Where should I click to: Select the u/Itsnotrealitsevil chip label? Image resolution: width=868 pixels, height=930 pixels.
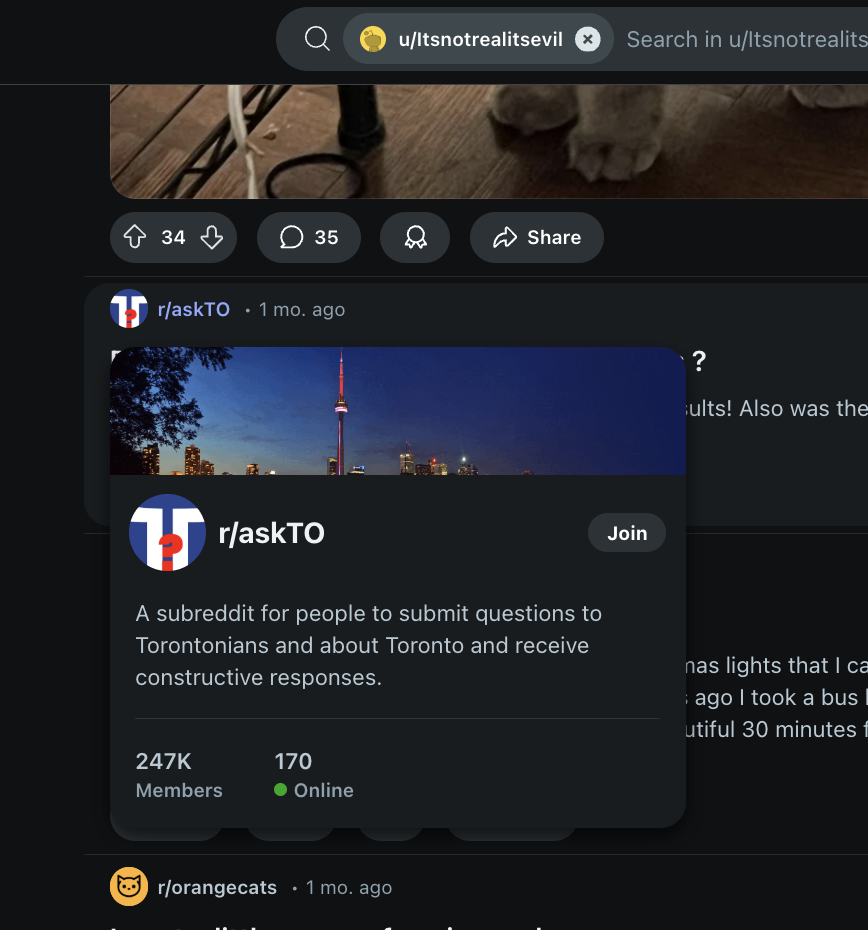click(x=480, y=39)
